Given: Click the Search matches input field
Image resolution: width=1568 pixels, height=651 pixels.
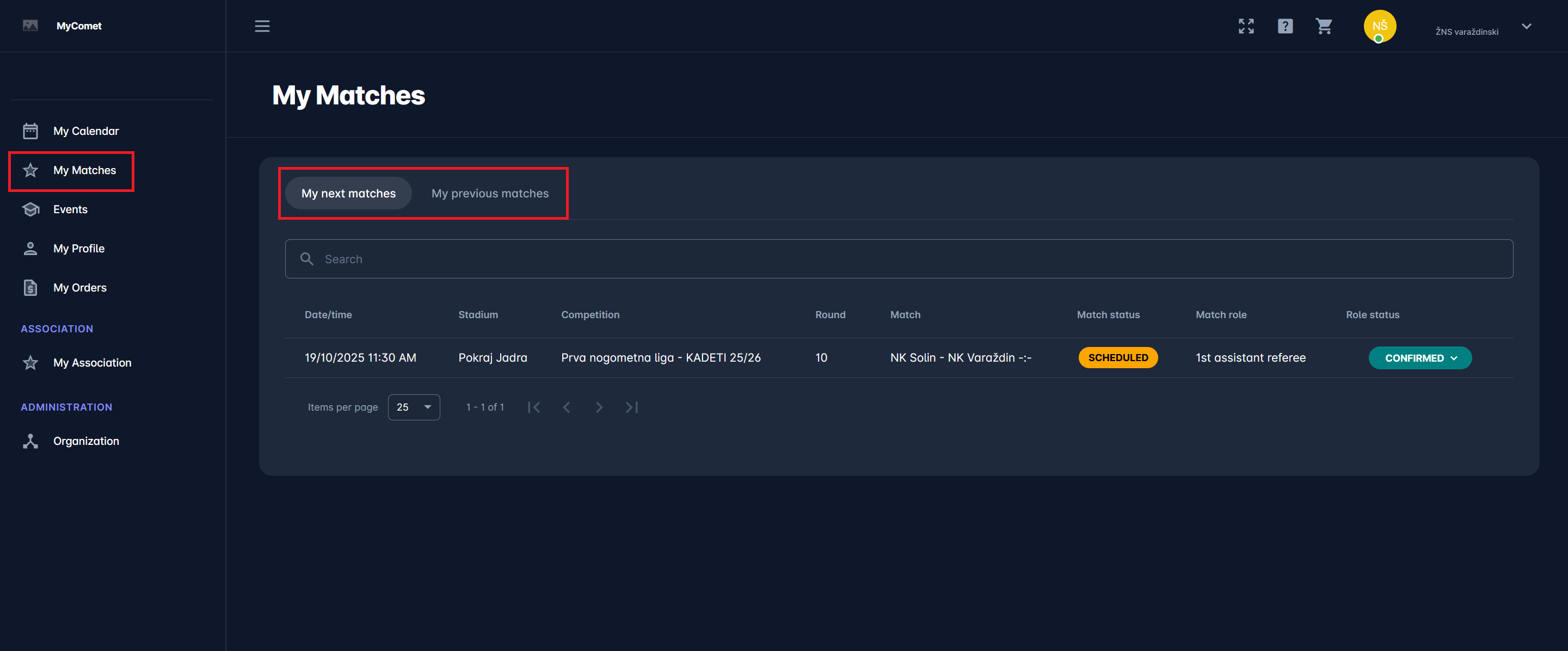Looking at the screenshot, I should pos(899,259).
